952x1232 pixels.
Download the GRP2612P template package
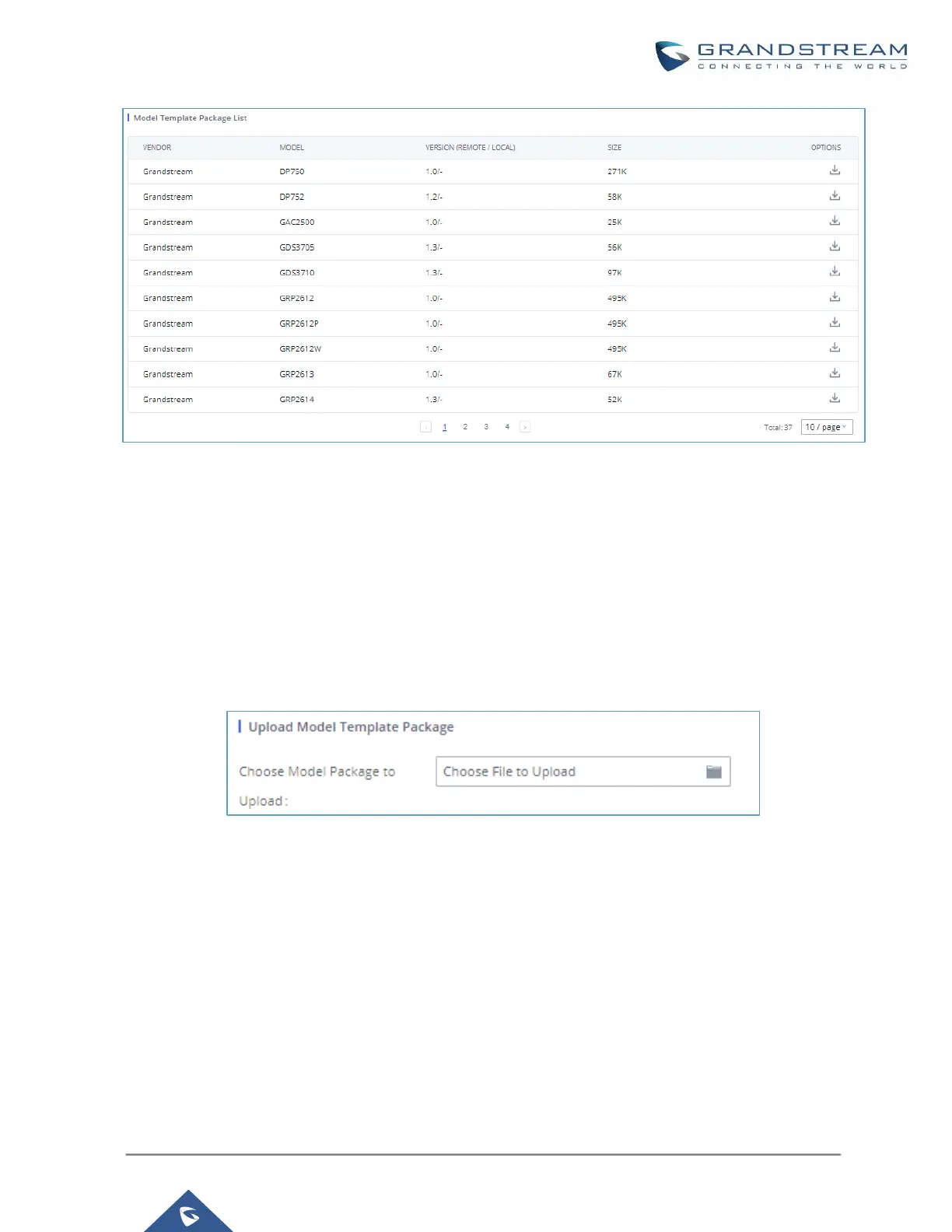[835, 322]
